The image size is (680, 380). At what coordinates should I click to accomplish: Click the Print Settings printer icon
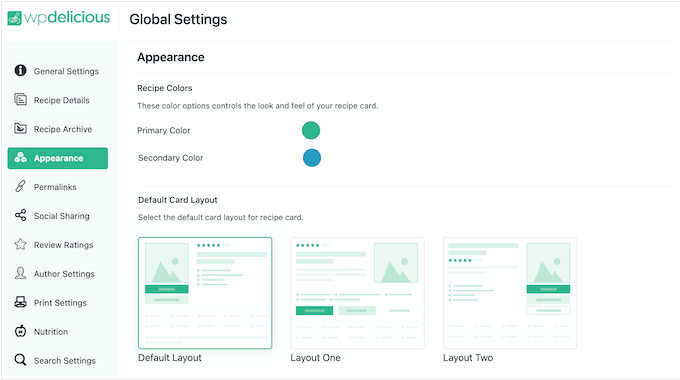(x=20, y=302)
